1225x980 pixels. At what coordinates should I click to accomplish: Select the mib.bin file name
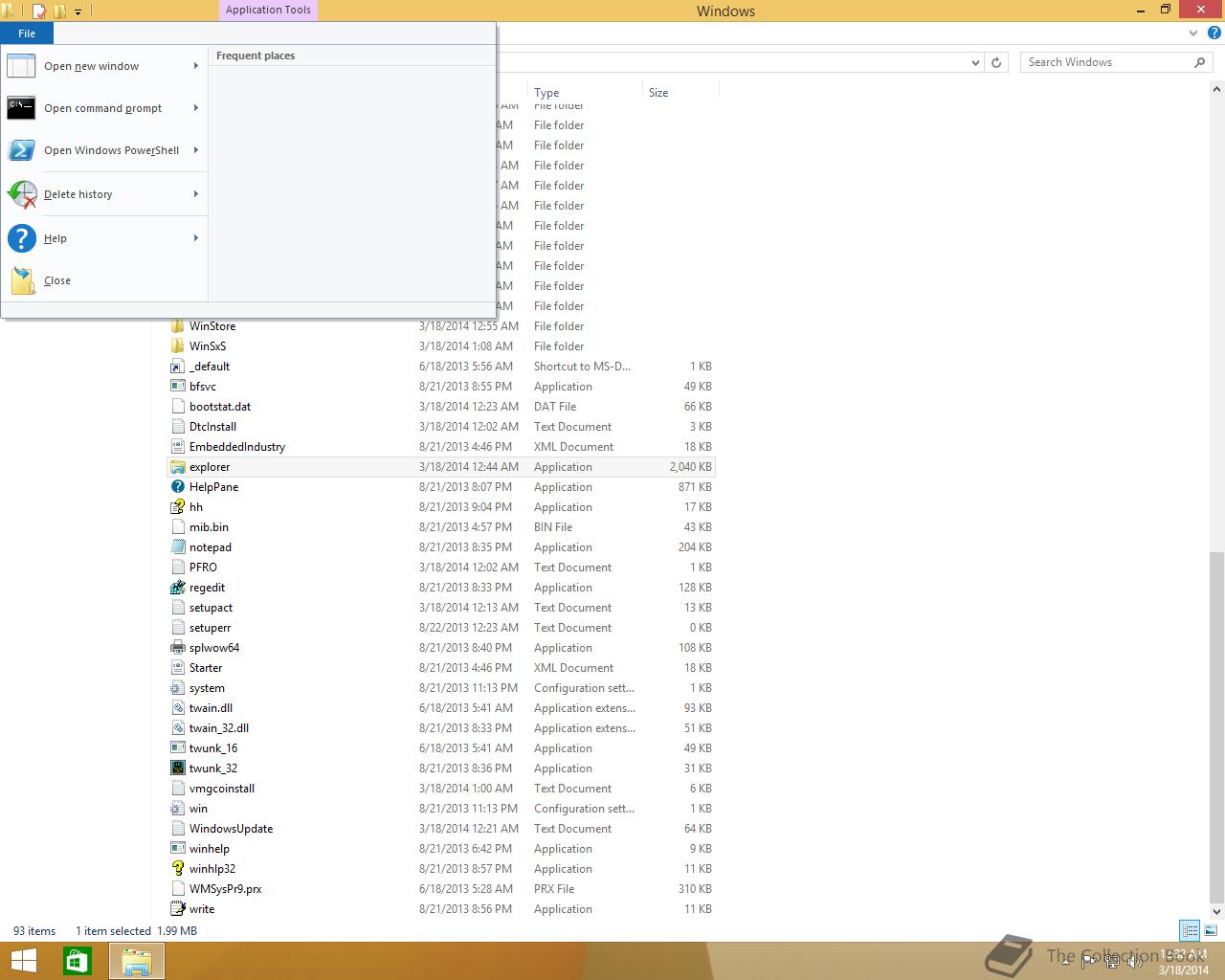coord(209,527)
